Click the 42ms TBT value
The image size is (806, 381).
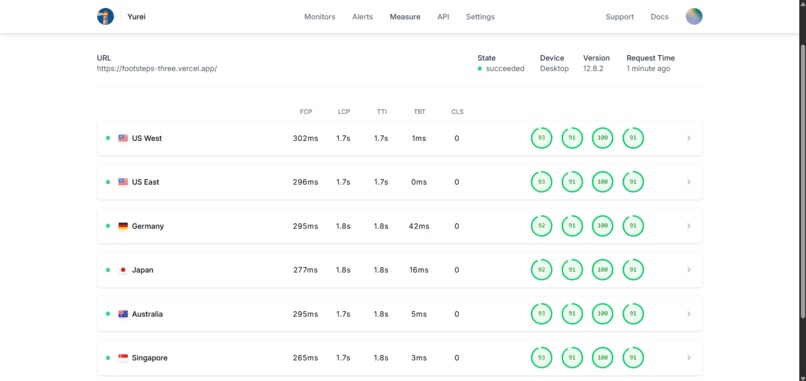pos(419,226)
